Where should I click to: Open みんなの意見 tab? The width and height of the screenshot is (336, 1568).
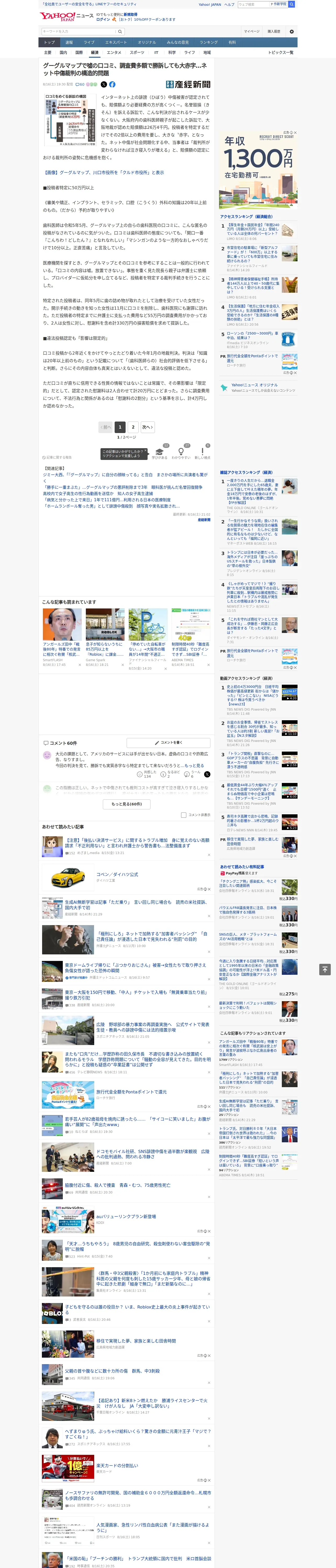coord(177,42)
